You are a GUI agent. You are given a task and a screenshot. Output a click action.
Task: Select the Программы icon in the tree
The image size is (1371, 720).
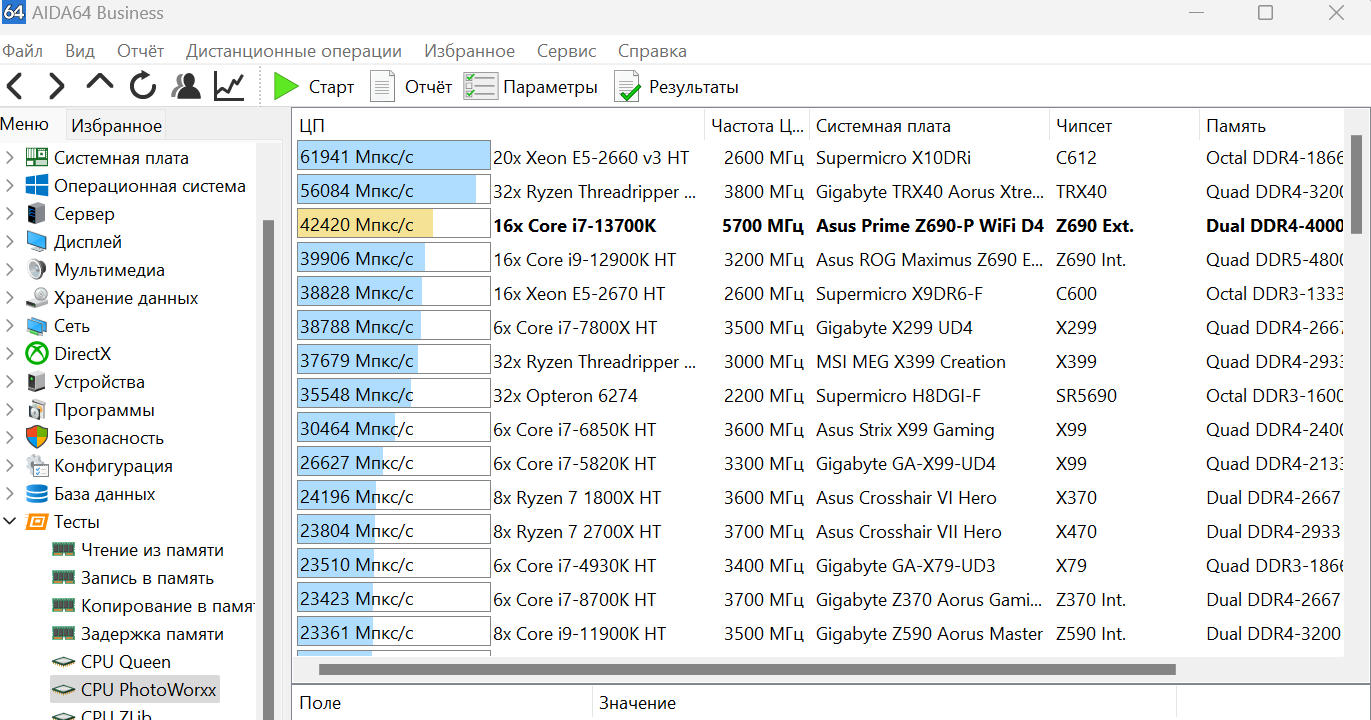pos(37,409)
